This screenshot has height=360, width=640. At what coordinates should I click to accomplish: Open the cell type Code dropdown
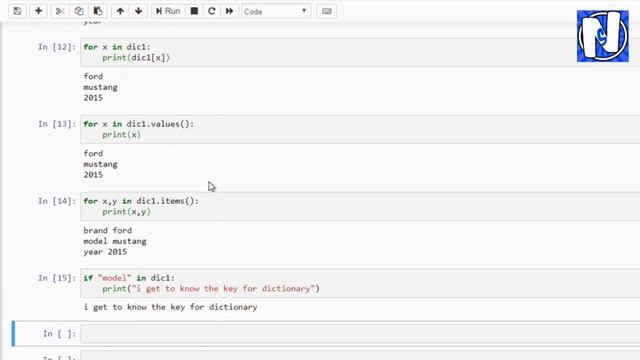click(x=276, y=11)
